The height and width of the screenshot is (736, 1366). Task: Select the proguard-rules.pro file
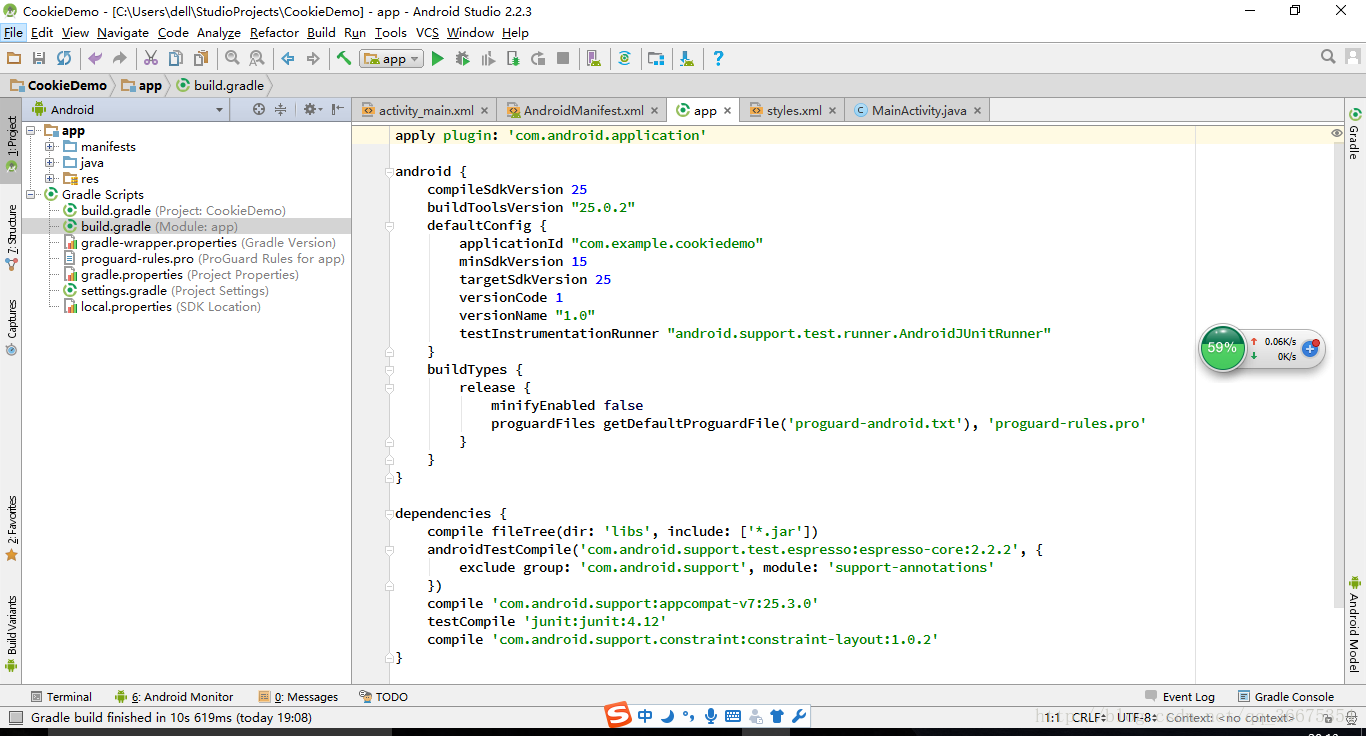click(x=204, y=259)
